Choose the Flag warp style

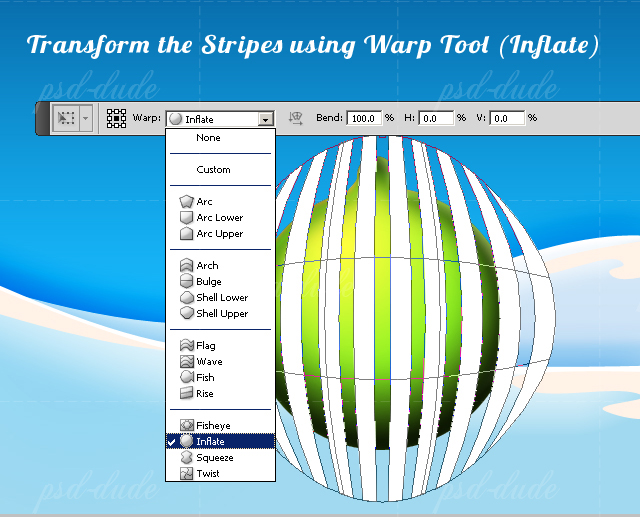pos(220,346)
